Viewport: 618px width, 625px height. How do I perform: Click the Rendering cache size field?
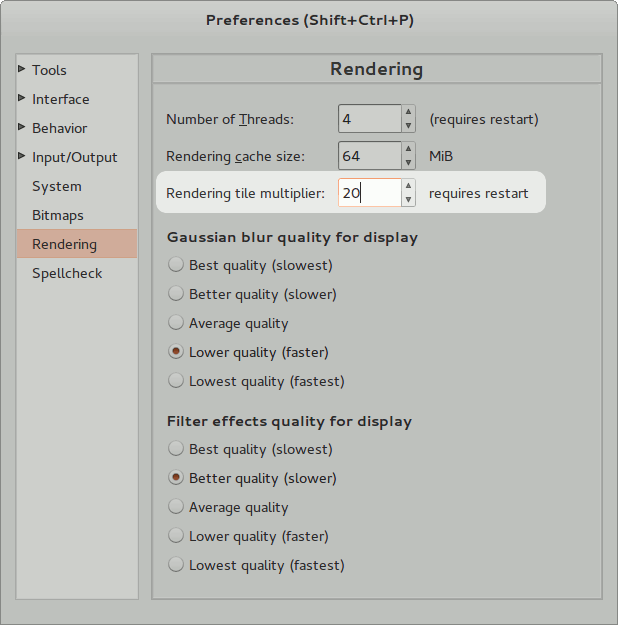368,156
